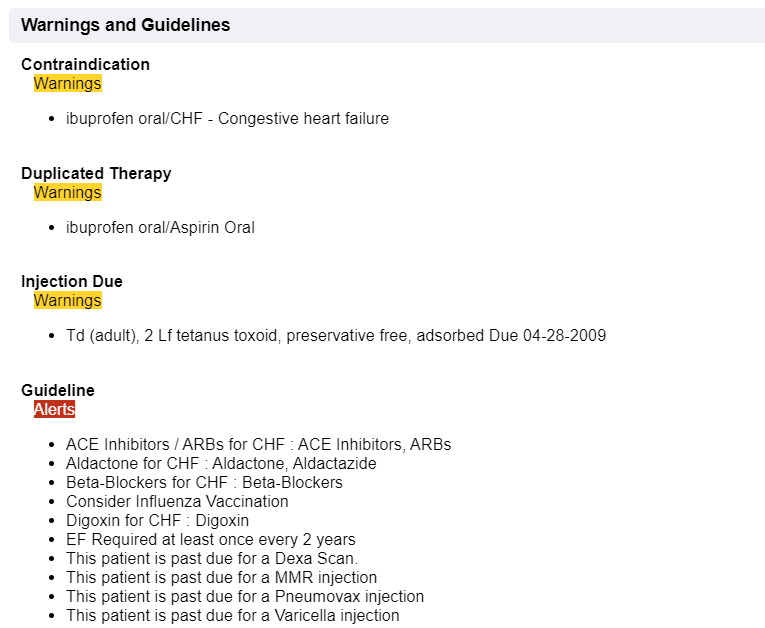The height and width of the screenshot is (628, 765).
Task: Click the Injection Due heading
Action: 72,282
